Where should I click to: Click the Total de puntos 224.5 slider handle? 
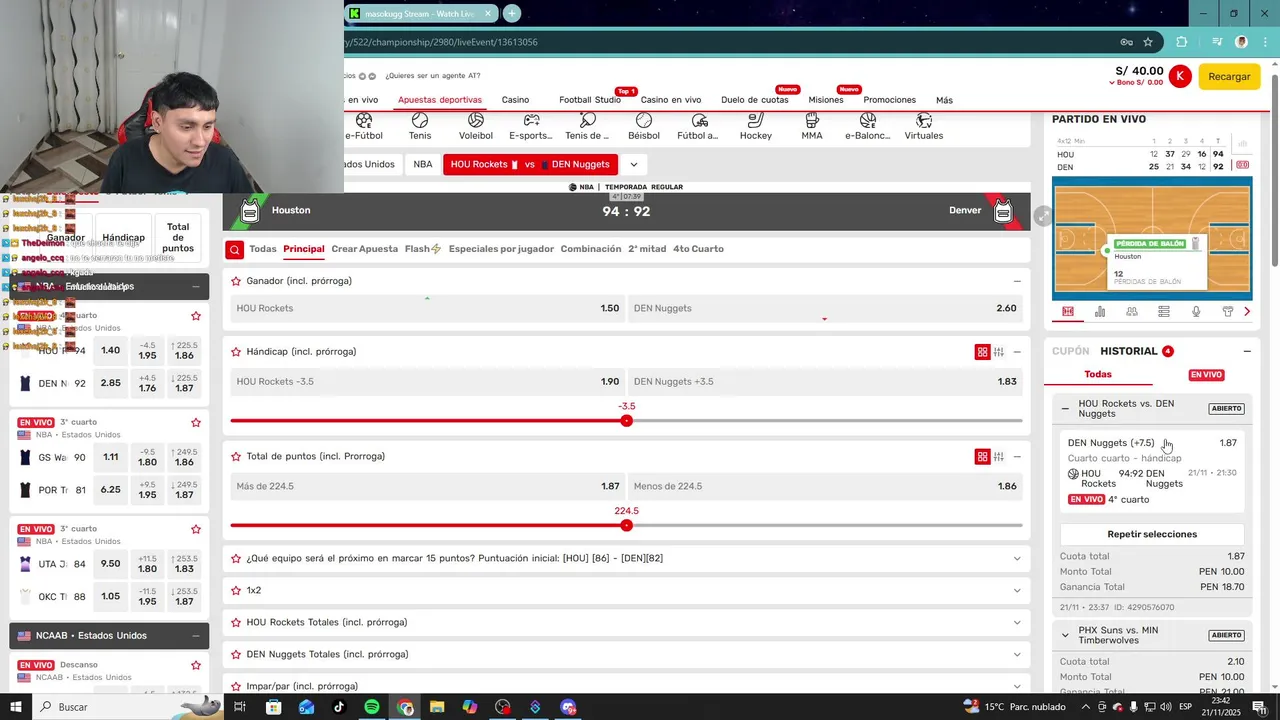627,526
